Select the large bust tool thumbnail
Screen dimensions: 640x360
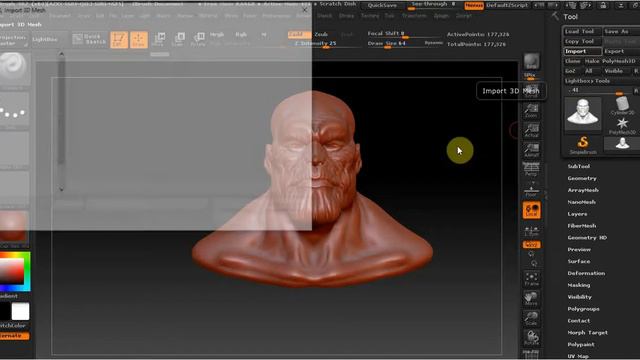pos(583,113)
